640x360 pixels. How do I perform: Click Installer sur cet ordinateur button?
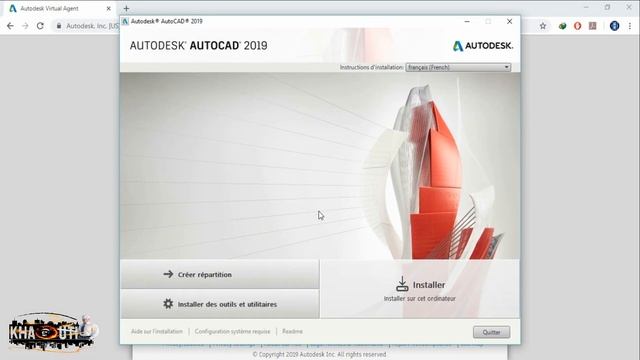click(x=420, y=289)
